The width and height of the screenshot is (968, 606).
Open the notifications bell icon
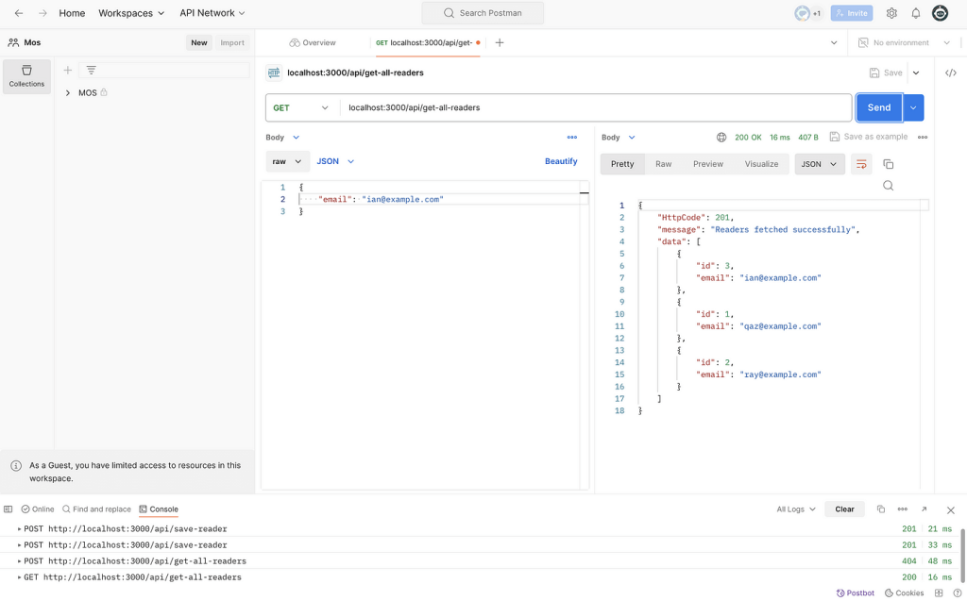point(916,13)
